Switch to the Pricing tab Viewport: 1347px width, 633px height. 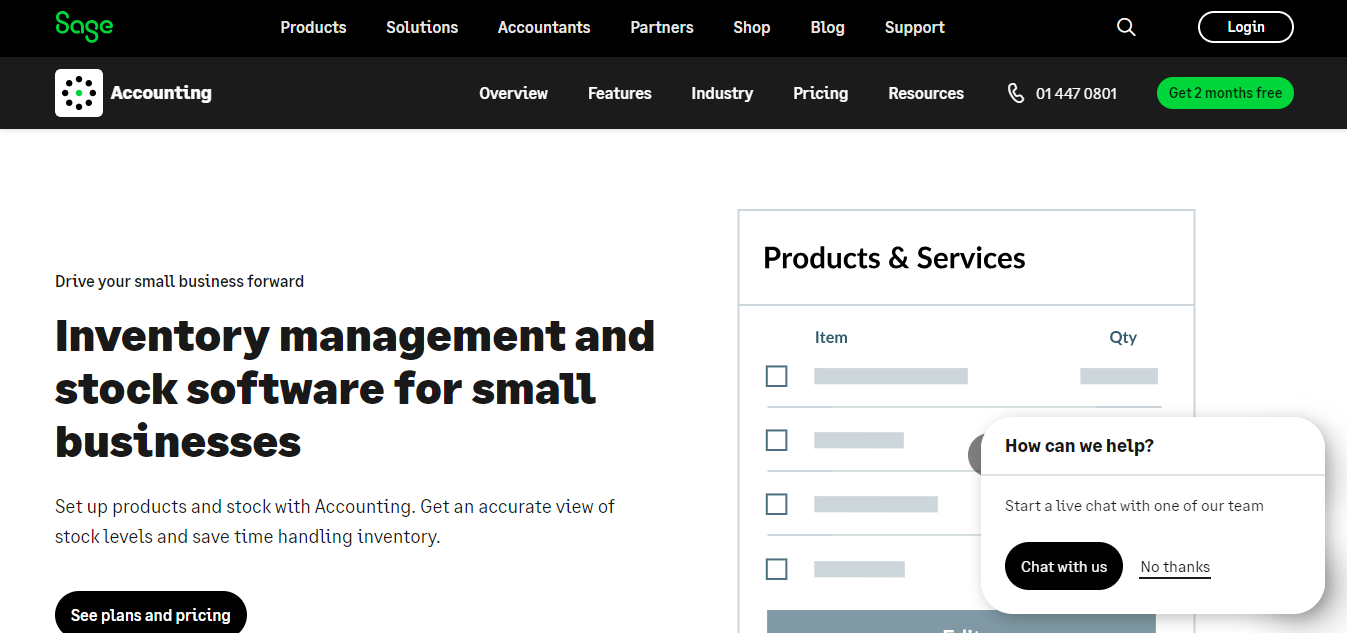820,92
